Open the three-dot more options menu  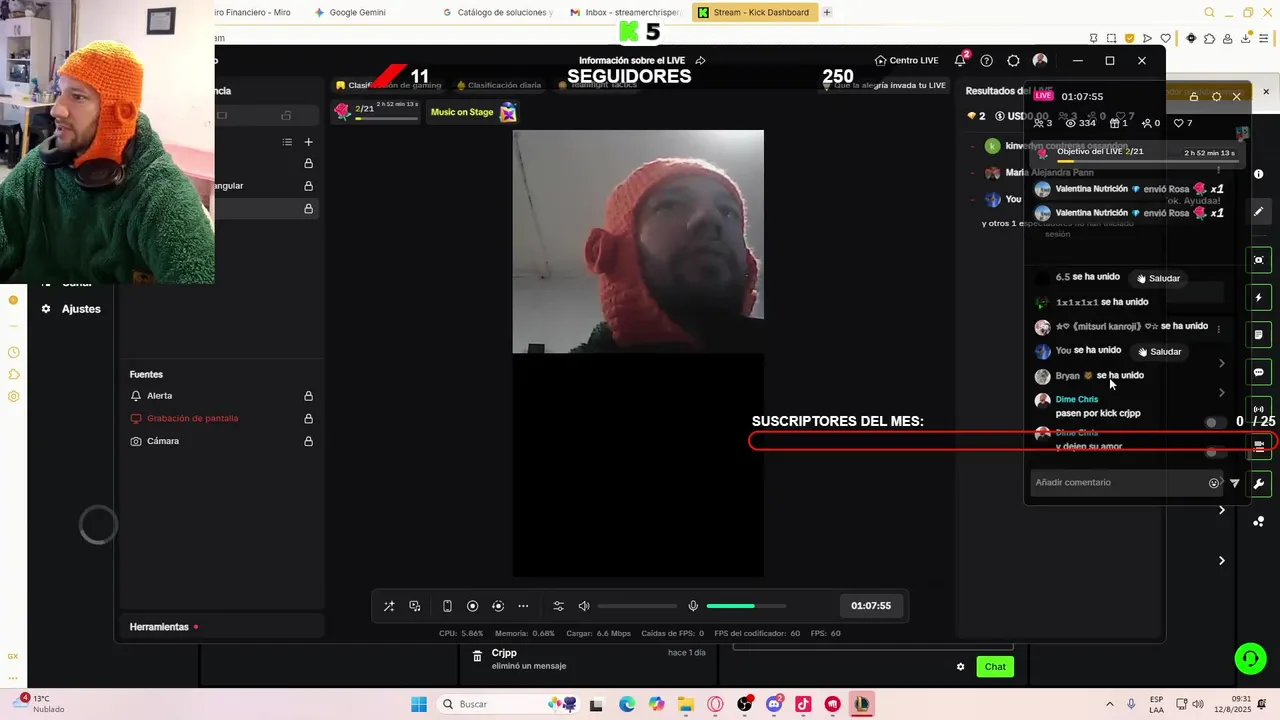coord(523,606)
